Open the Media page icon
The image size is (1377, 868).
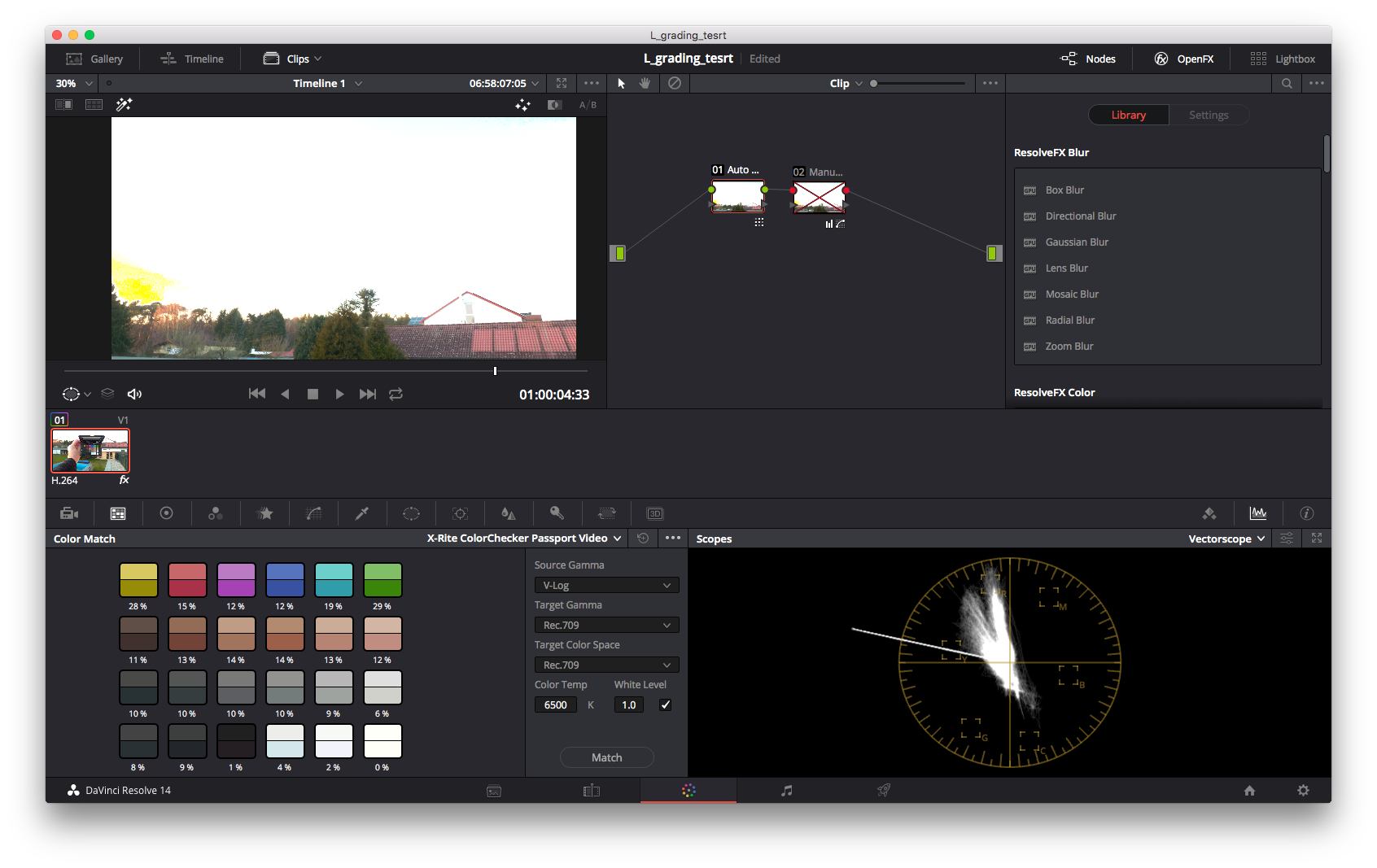[x=494, y=791]
